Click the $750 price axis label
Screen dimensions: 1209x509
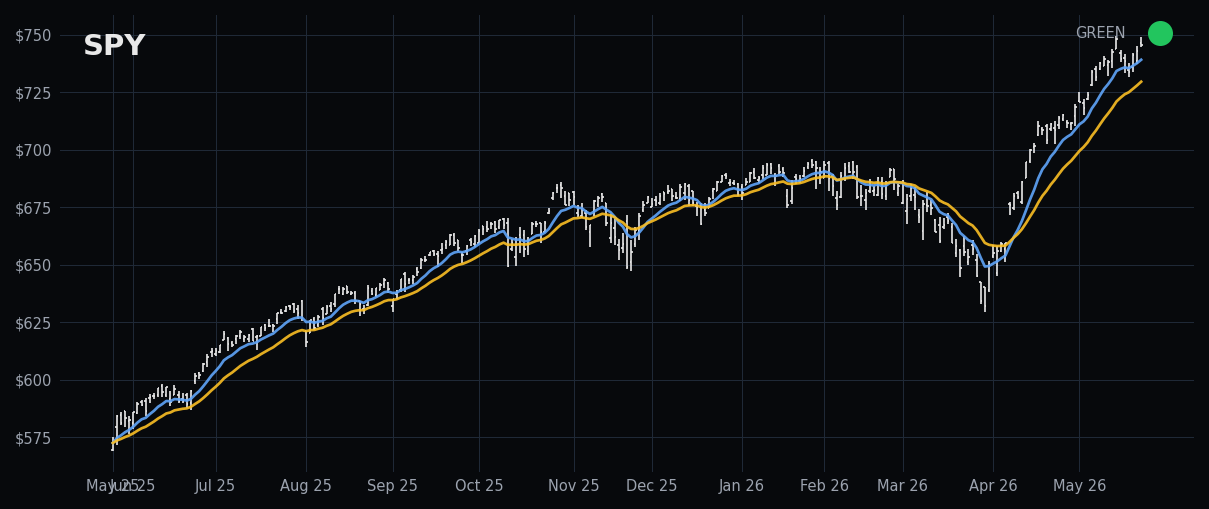[x=33, y=35]
